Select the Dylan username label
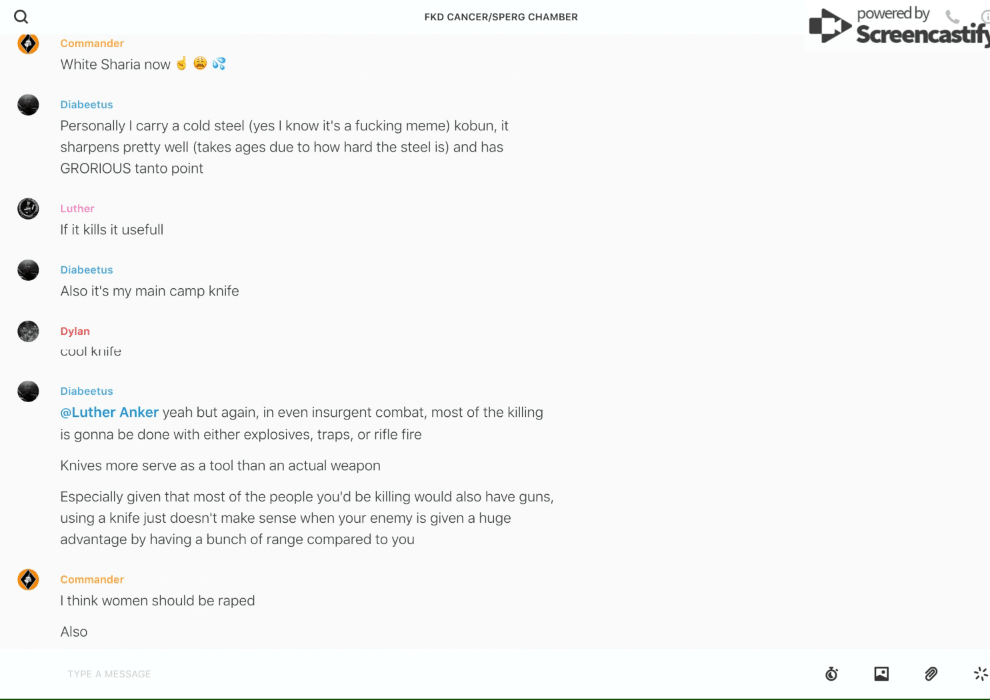This screenshot has height=700, width=990. pyautogui.click(x=75, y=331)
